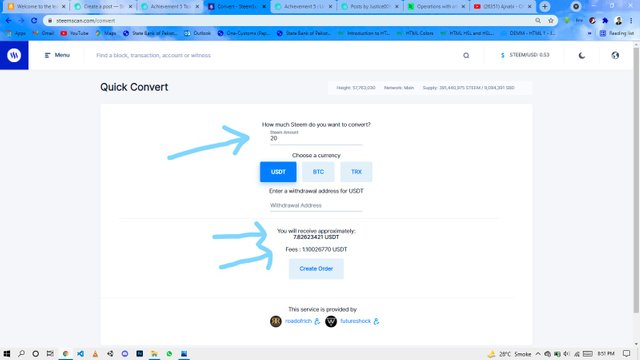Open roadofrich profile link
The height and width of the screenshot is (360, 640).
[x=298, y=321]
